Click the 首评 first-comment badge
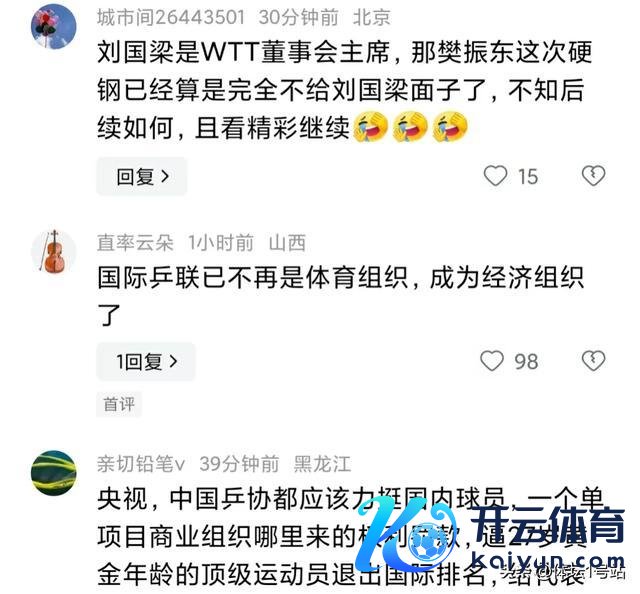 click(x=119, y=404)
